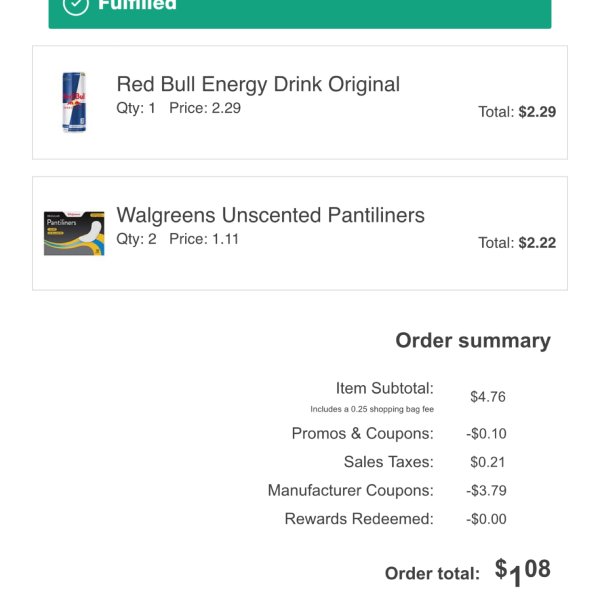Click the Order total $1.08 amount

[523, 572]
